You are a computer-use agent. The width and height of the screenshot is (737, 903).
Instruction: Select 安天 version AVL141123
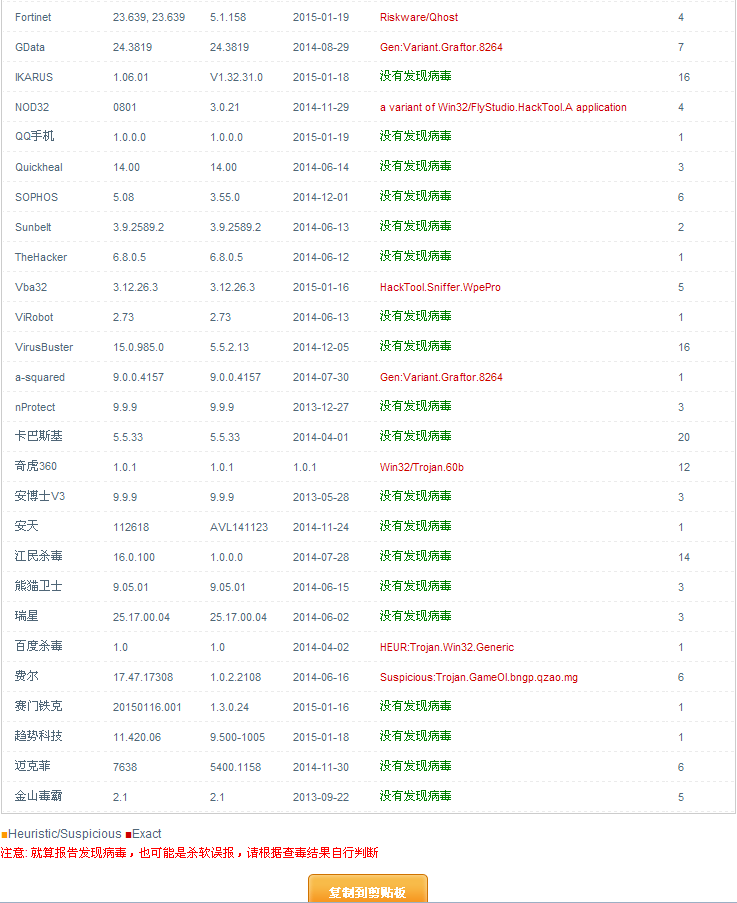click(x=239, y=527)
